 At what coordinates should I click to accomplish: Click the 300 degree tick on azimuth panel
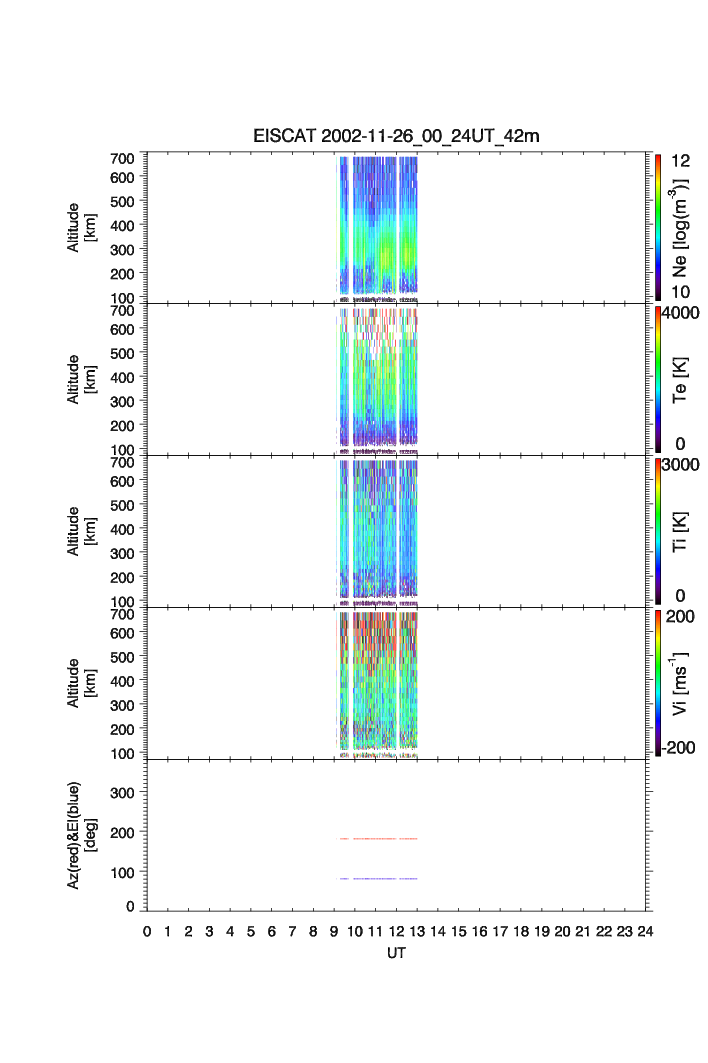tap(128, 793)
